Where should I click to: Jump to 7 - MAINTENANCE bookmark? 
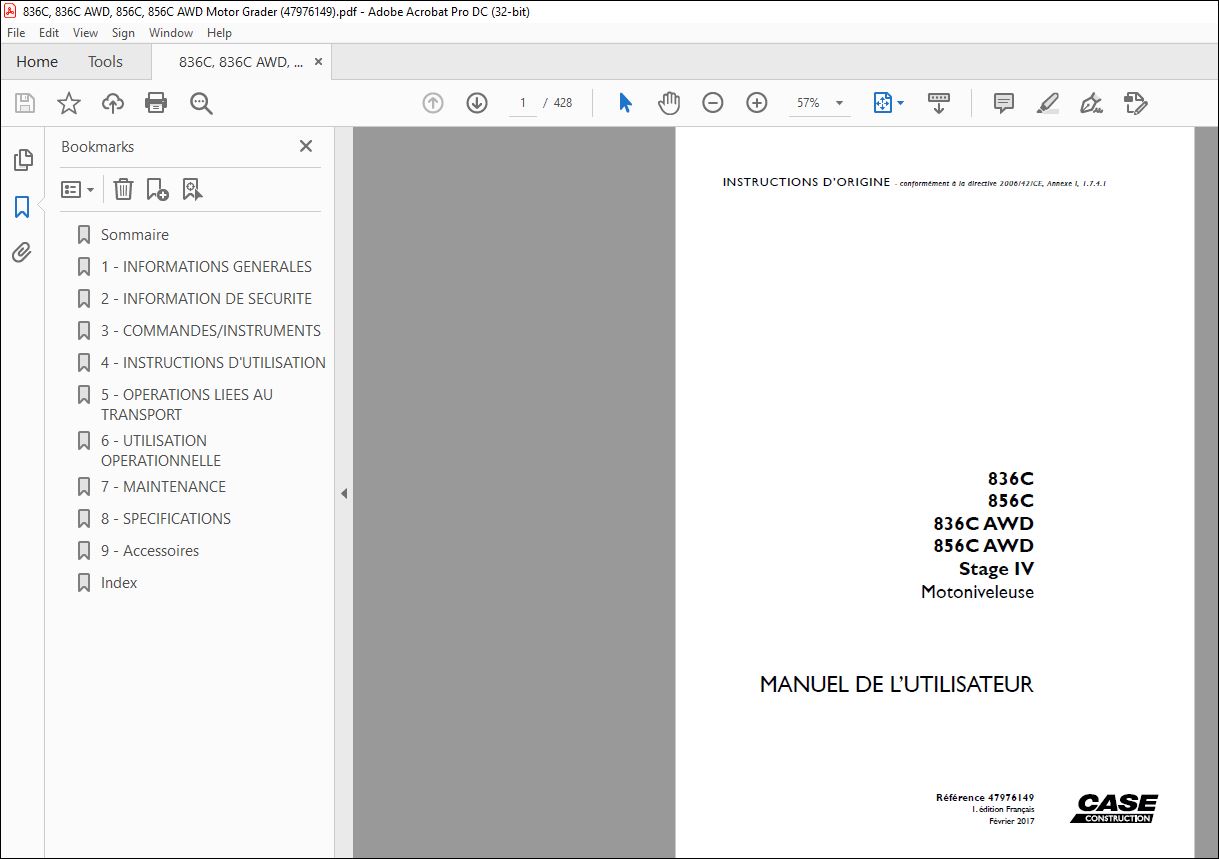point(163,487)
